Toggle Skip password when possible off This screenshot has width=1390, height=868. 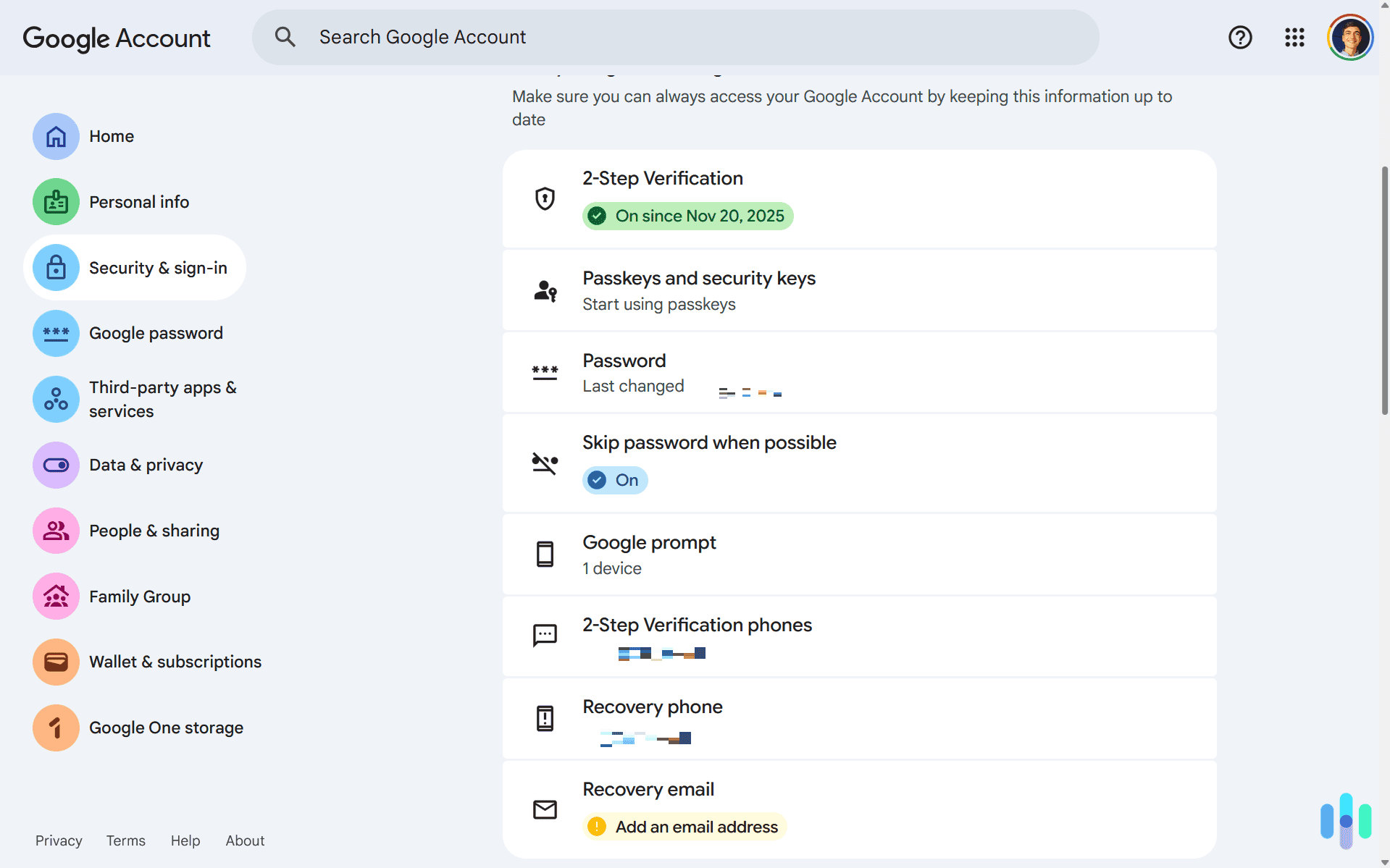[x=614, y=480]
